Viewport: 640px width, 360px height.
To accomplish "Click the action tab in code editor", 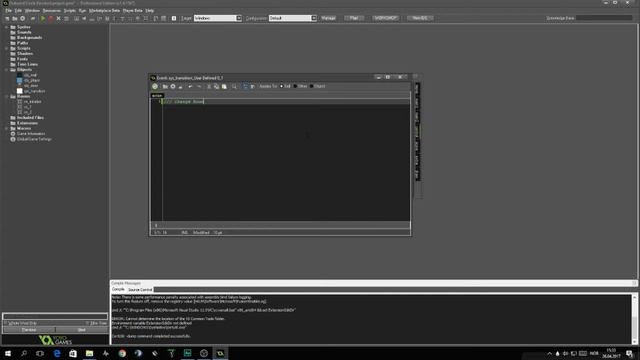I will point(157,96).
